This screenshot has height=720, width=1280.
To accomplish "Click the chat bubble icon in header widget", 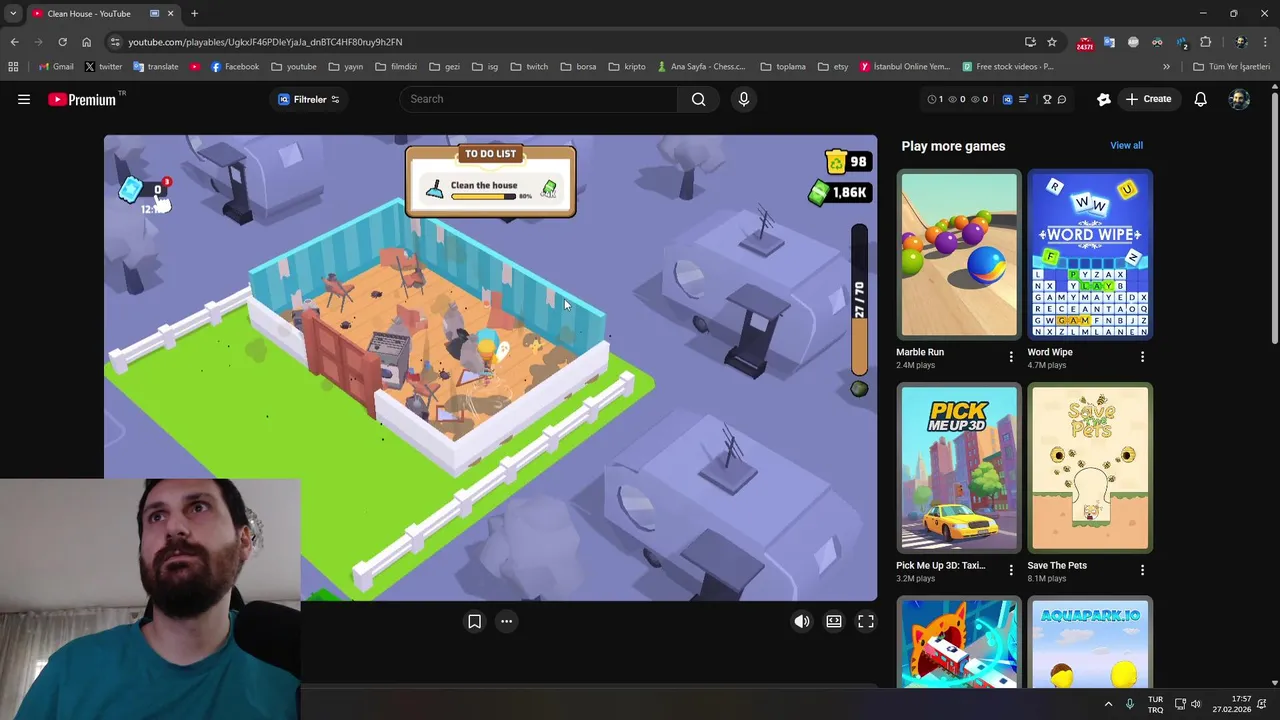I will point(1062,99).
